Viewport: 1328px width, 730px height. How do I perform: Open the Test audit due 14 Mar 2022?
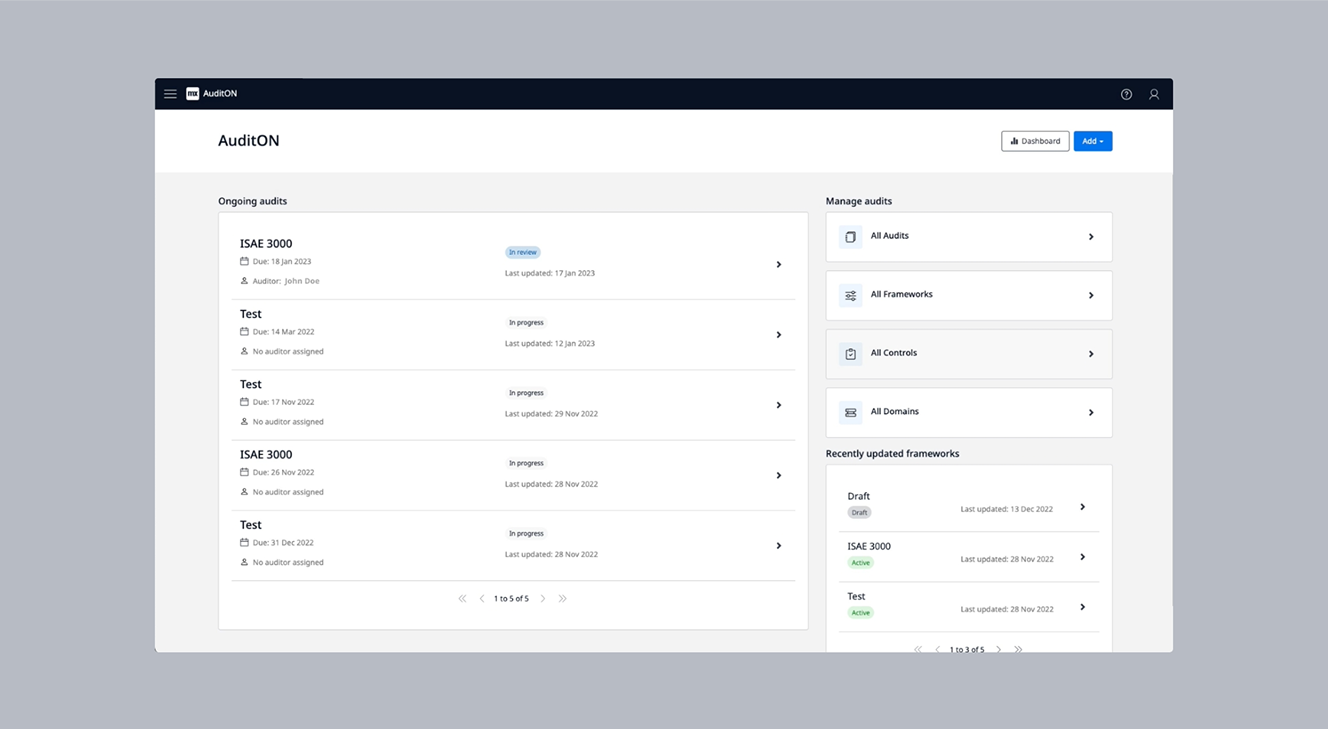coord(778,335)
